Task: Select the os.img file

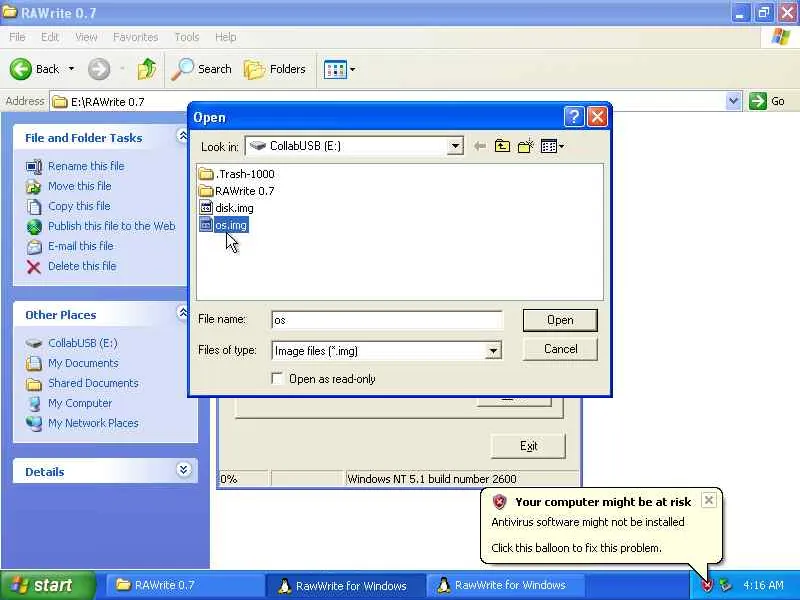Action: coord(223,225)
